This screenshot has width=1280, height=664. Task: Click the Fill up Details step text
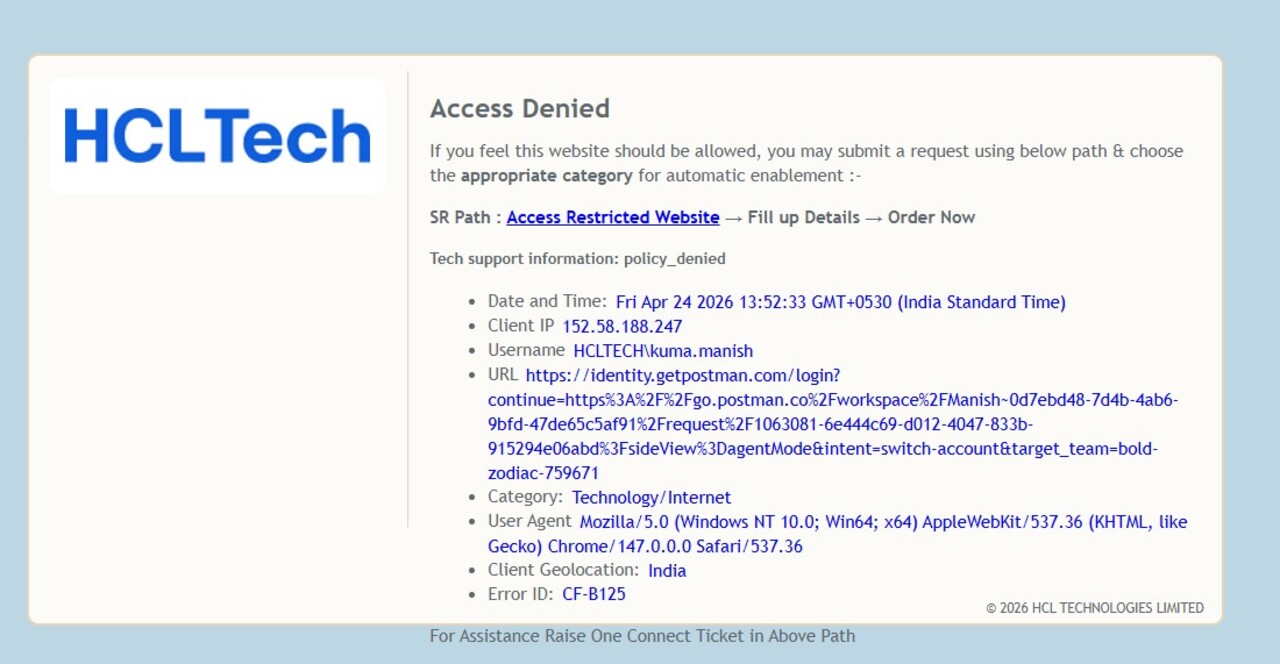coord(803,217)
